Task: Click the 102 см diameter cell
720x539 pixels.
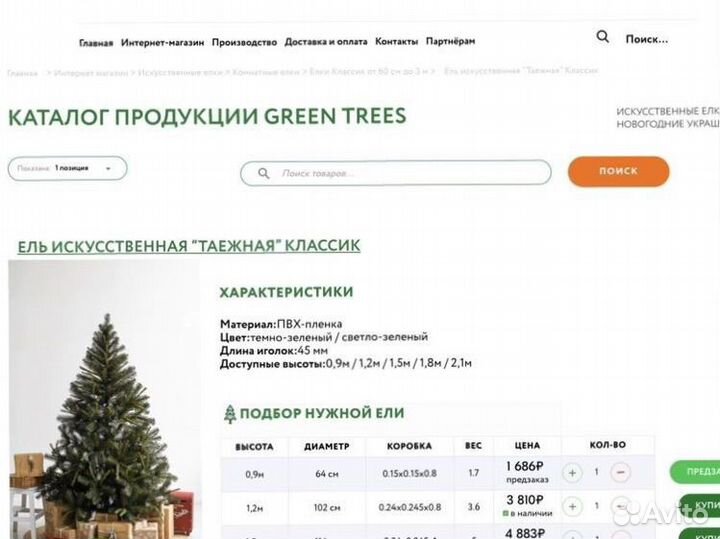Action: click(x=327, y=507)
